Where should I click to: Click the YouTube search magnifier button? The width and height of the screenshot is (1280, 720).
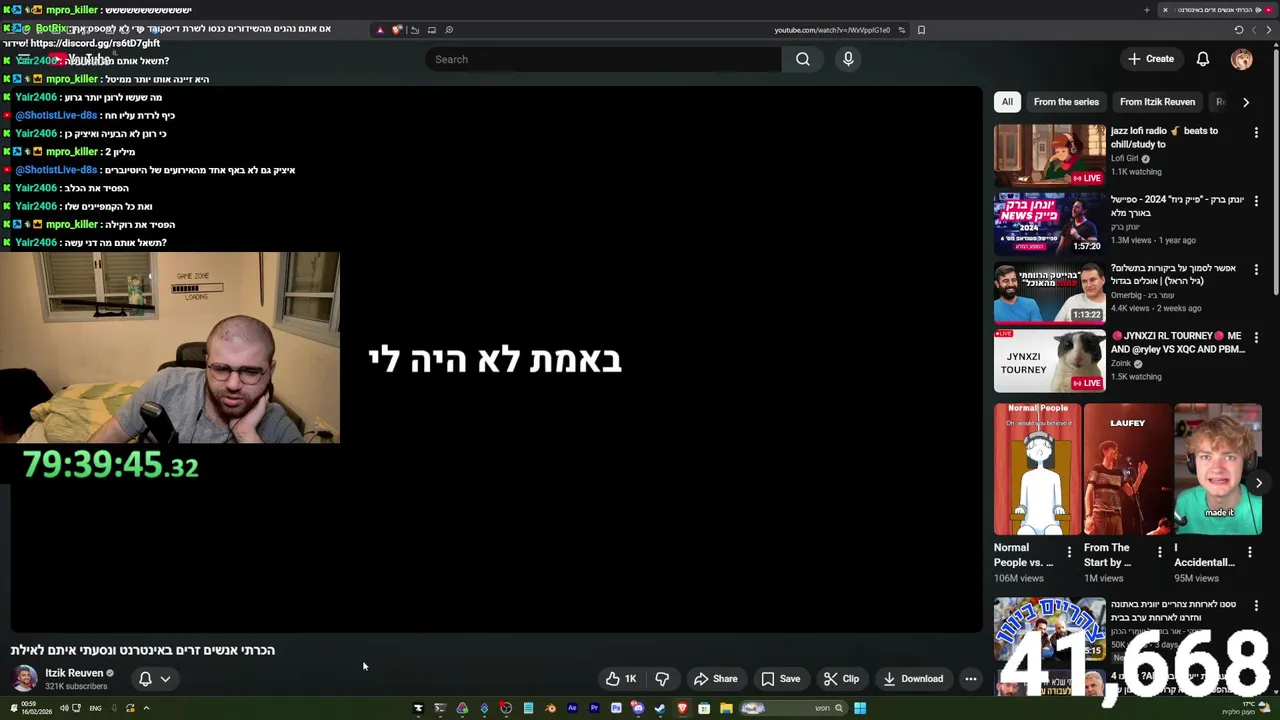coord(802,59)
